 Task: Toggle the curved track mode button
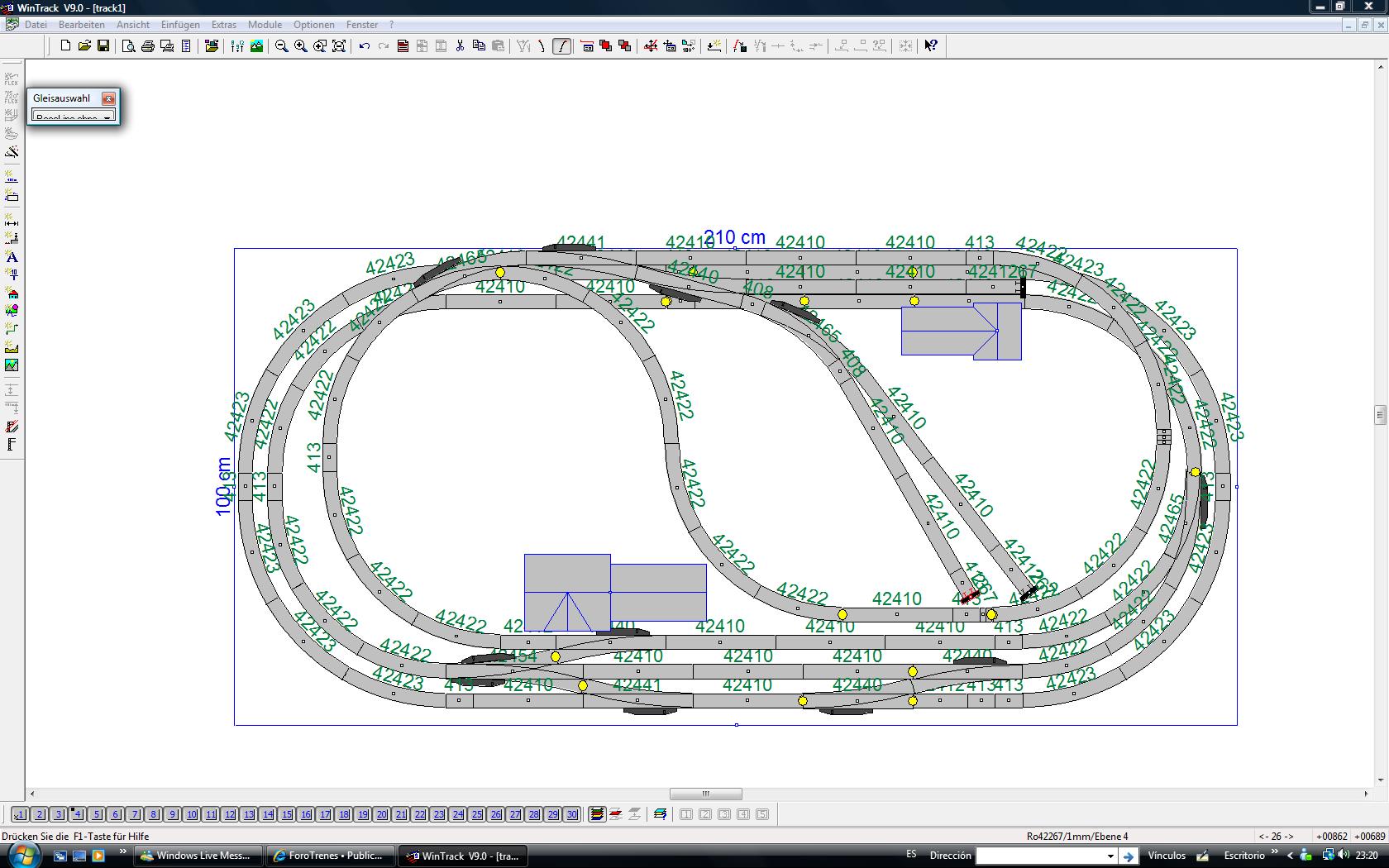pos(561,46)
